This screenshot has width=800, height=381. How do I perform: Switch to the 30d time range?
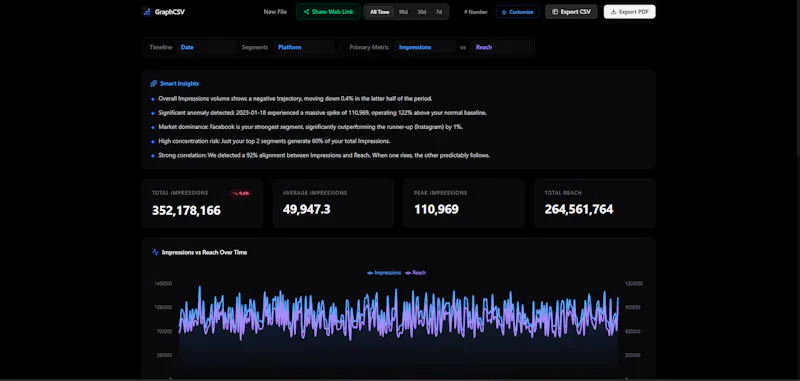(421, 12)
